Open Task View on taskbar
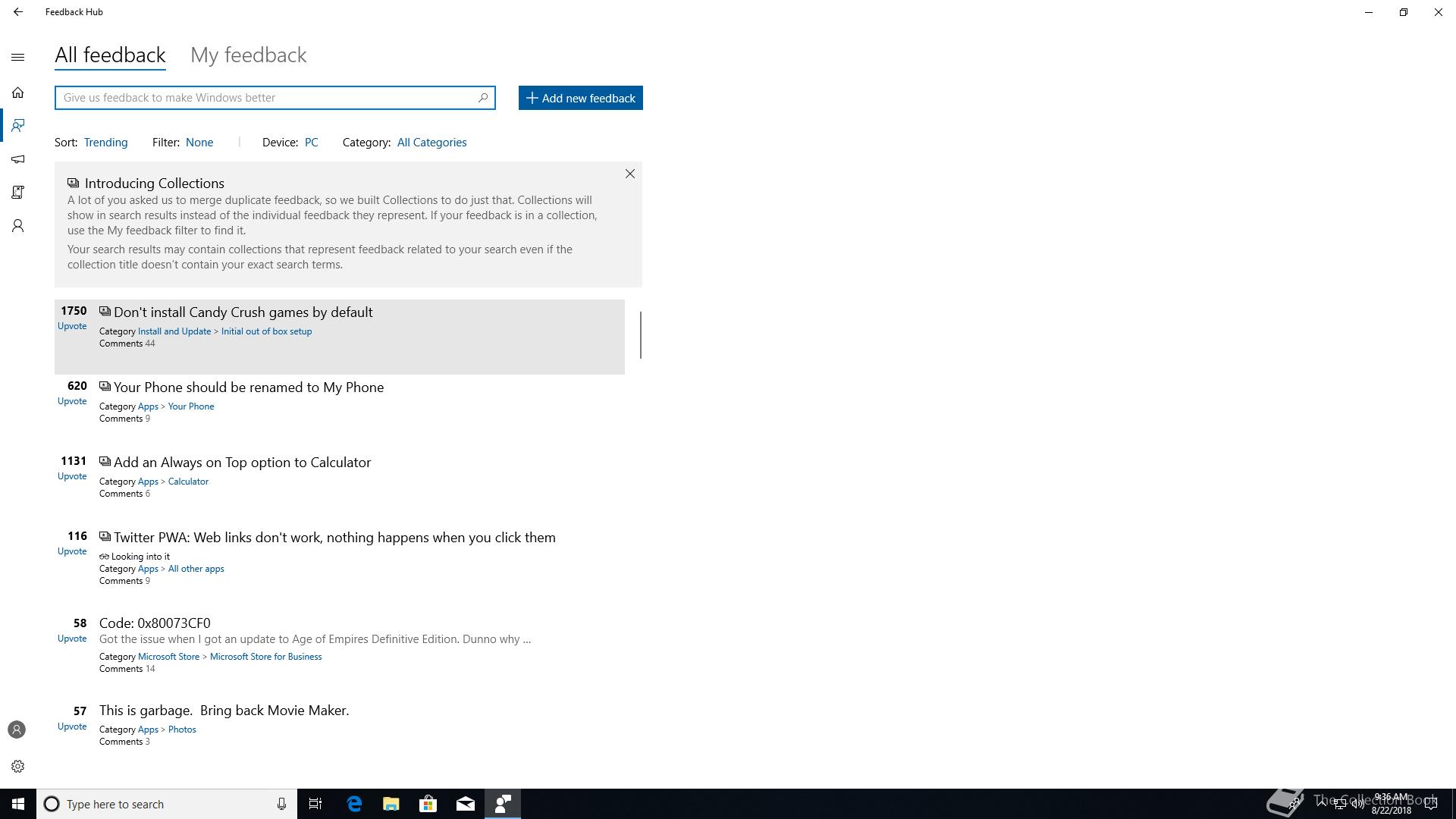Screen dimensions: 1456x819 315,804
